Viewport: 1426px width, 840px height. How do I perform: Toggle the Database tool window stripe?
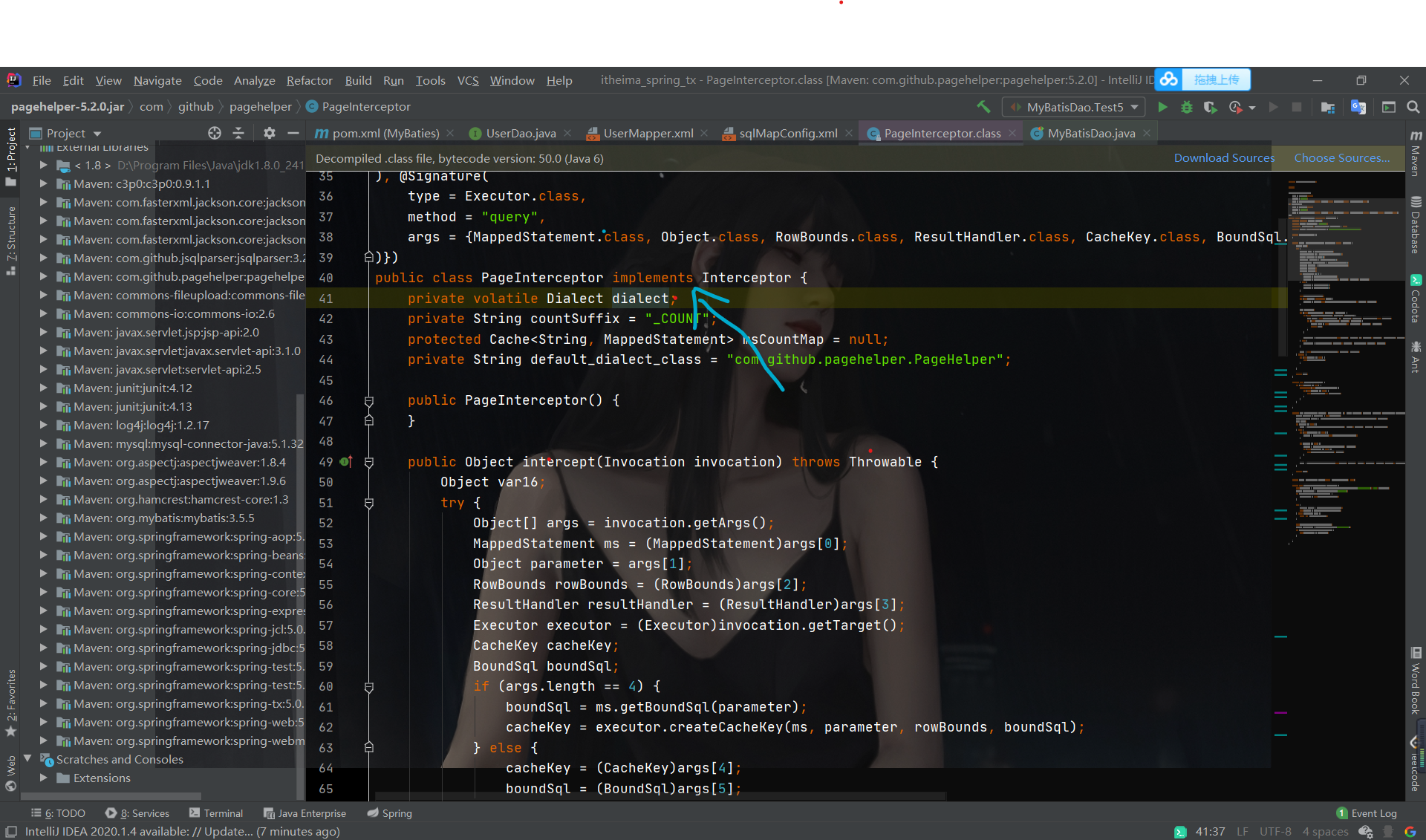1416,226
